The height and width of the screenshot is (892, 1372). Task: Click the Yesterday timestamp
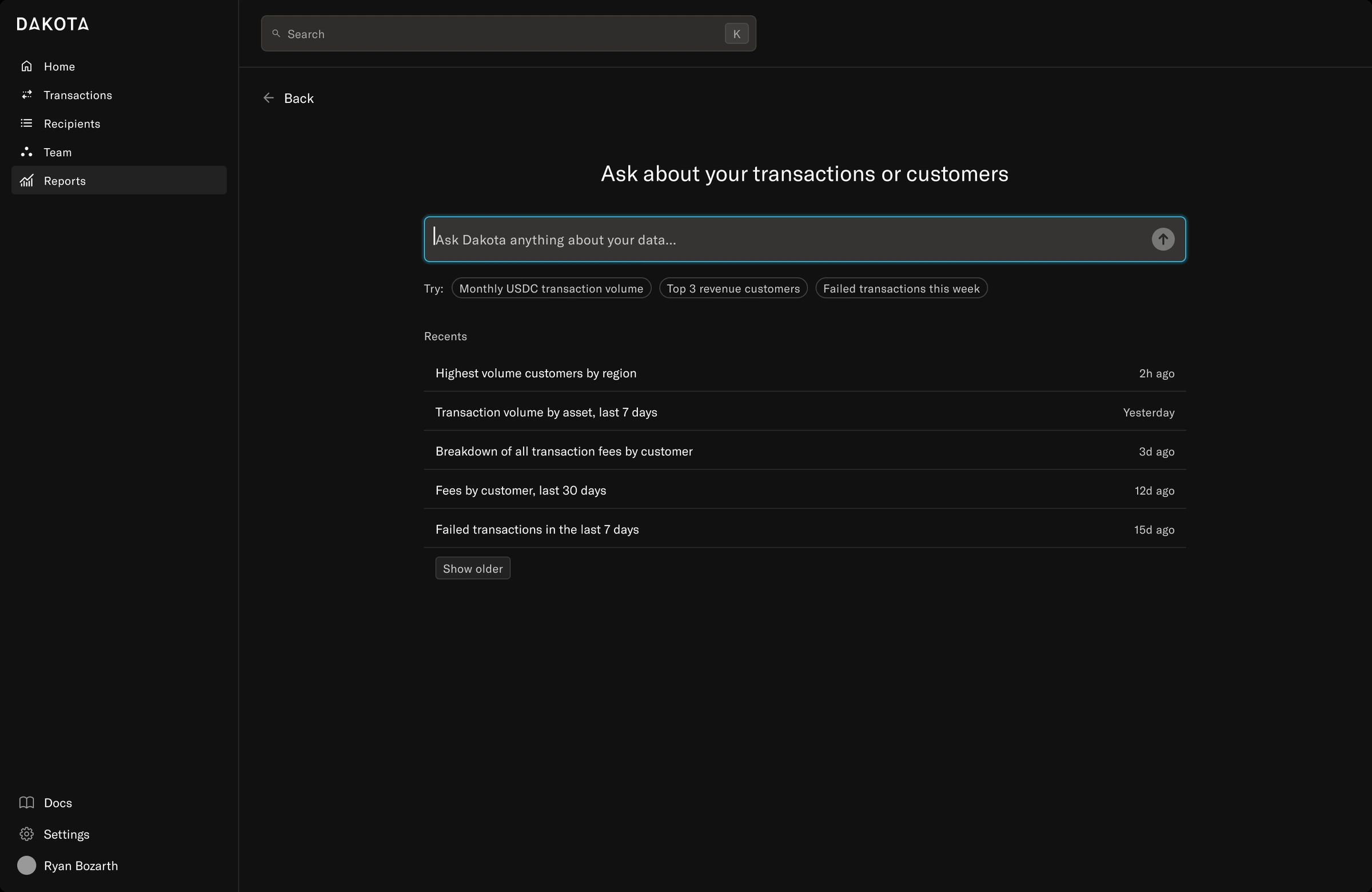[1148, 412]
